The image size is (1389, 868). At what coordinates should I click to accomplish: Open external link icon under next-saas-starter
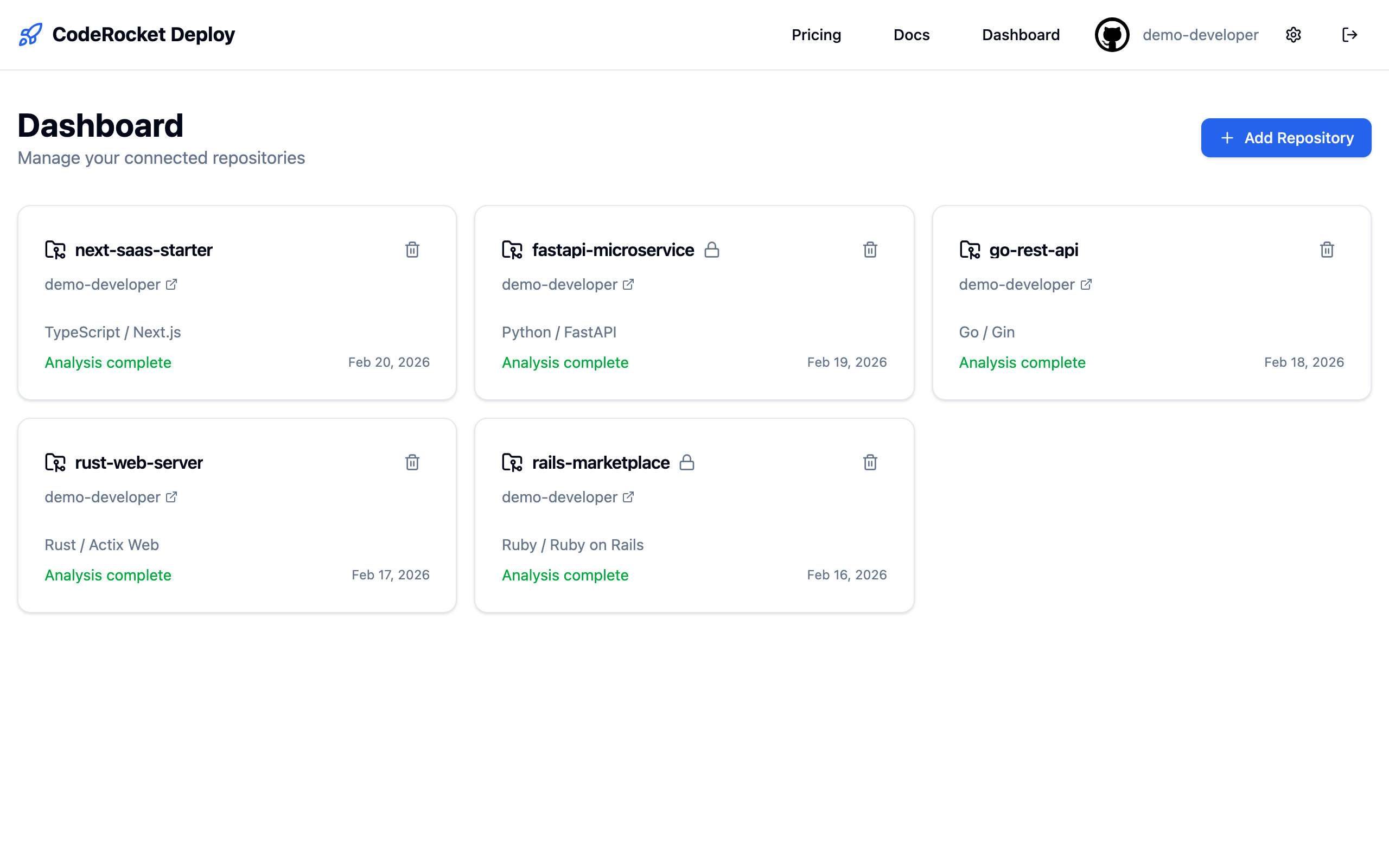(171, 285)
